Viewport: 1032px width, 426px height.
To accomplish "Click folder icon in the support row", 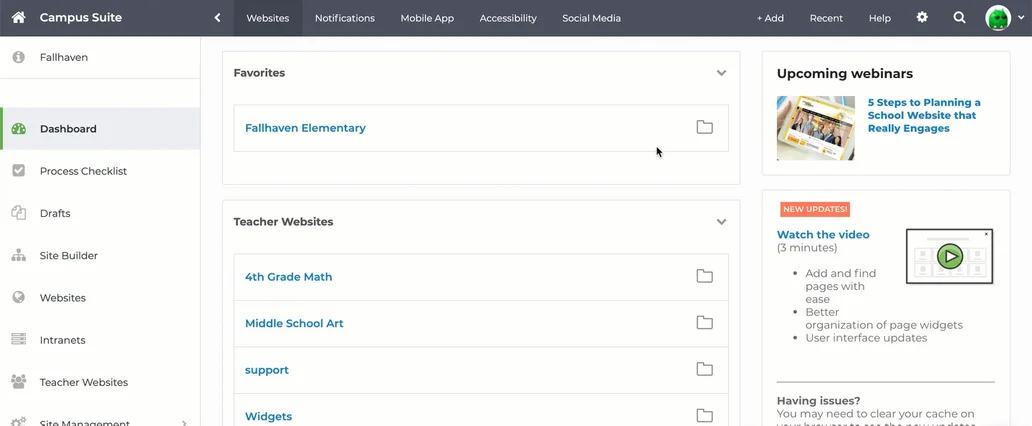I will (x=704, y=370).
